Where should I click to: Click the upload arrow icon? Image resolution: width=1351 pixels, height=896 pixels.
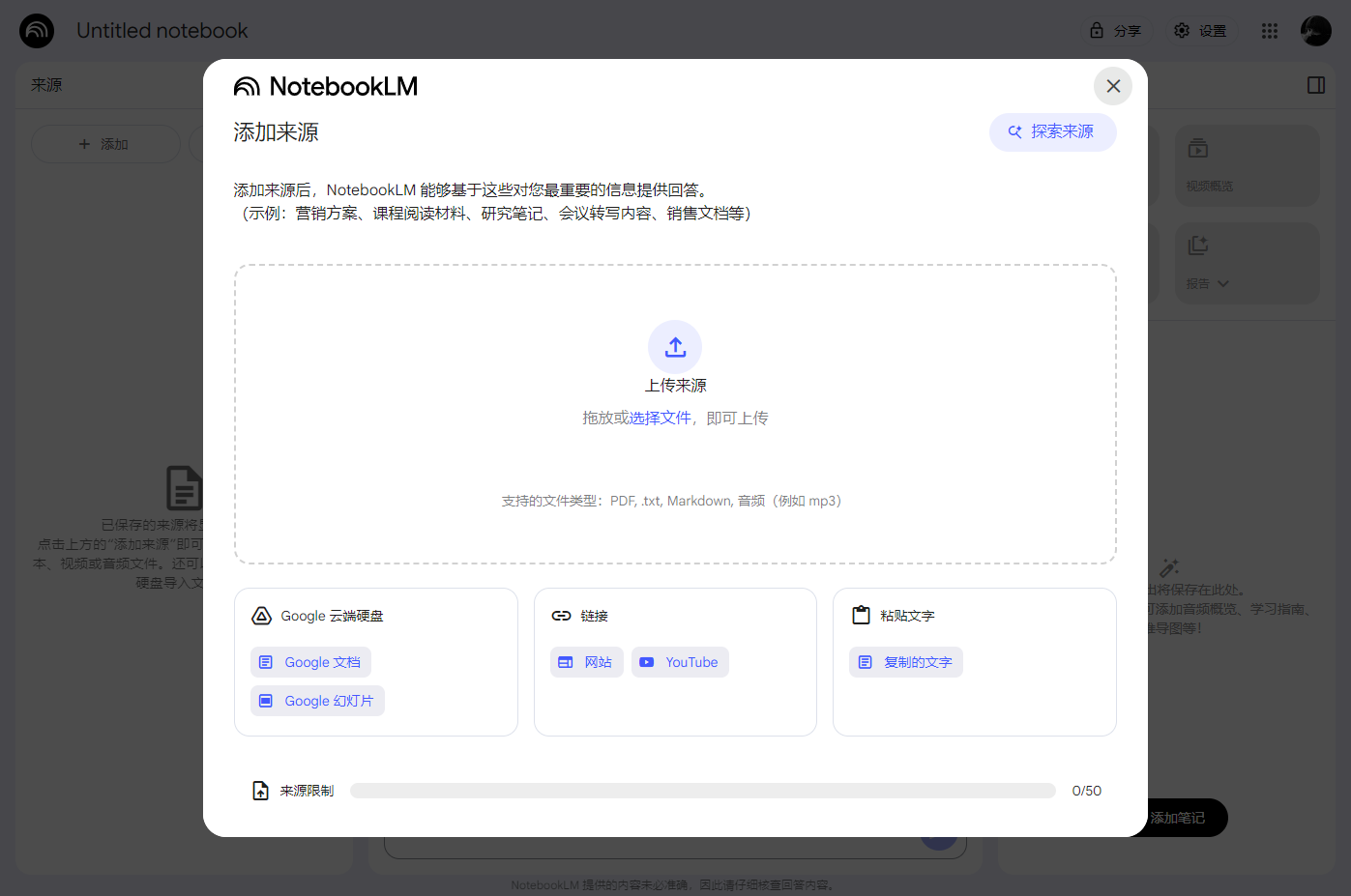[x=675, y=346]
